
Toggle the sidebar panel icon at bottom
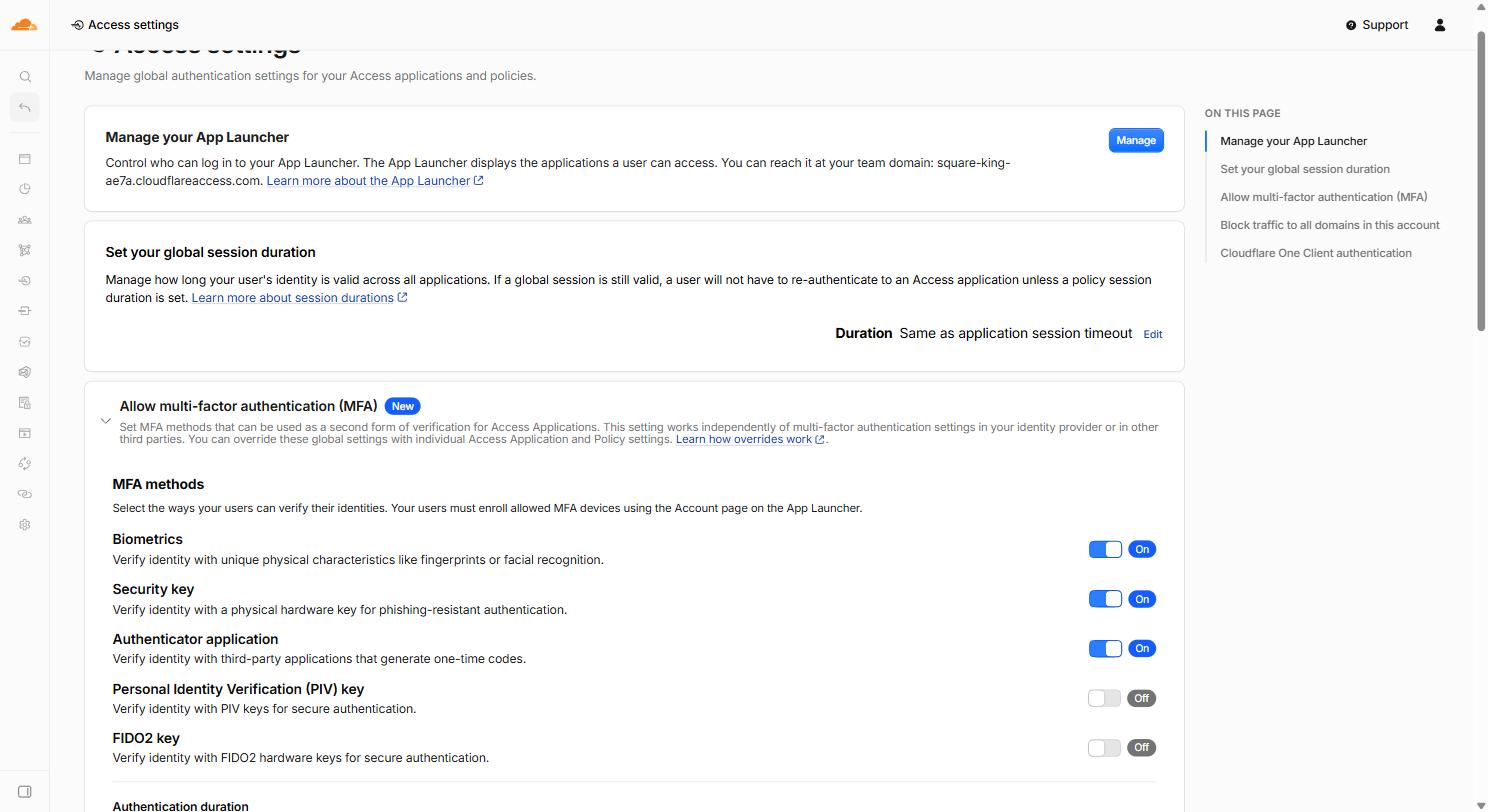tap(25, 792)
